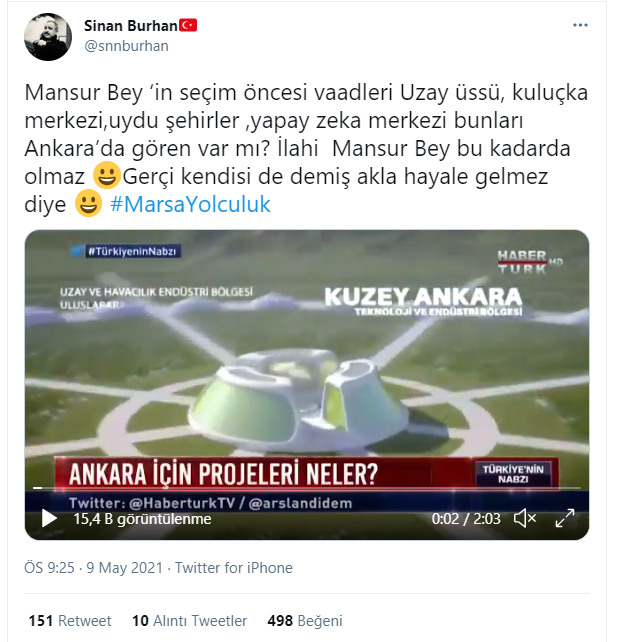Click the video time display 0:02 / 2:03
The height and width of the screenshot is (642, 617).
click(x=466, y=519)
